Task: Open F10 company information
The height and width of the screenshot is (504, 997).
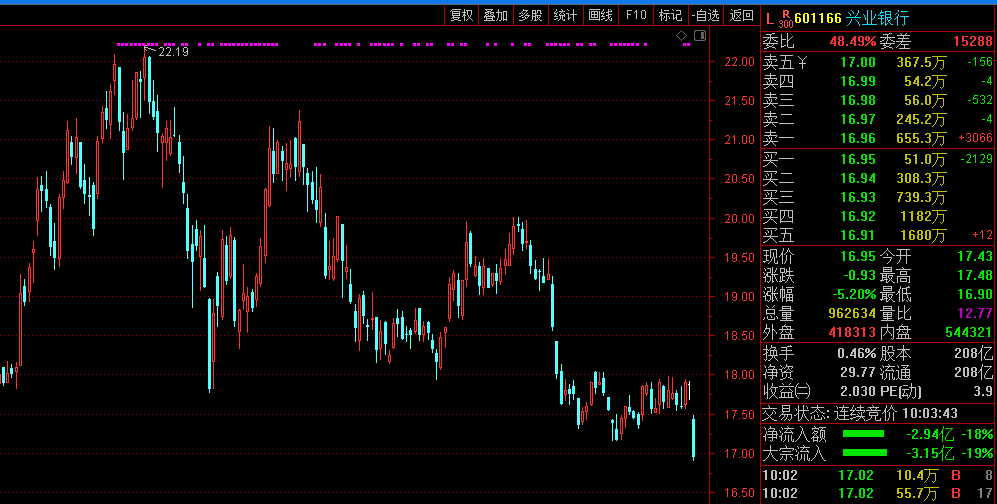Action: [x=636, y=15]
